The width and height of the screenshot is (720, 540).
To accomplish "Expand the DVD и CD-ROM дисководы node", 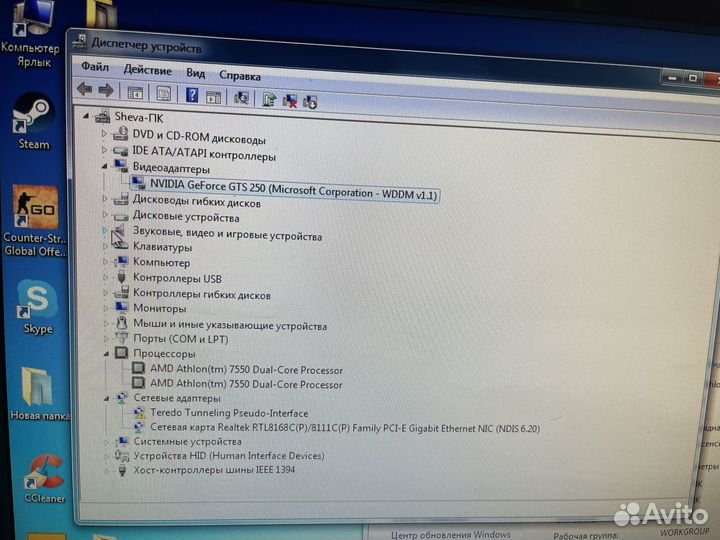I will [x=104, y=137].
